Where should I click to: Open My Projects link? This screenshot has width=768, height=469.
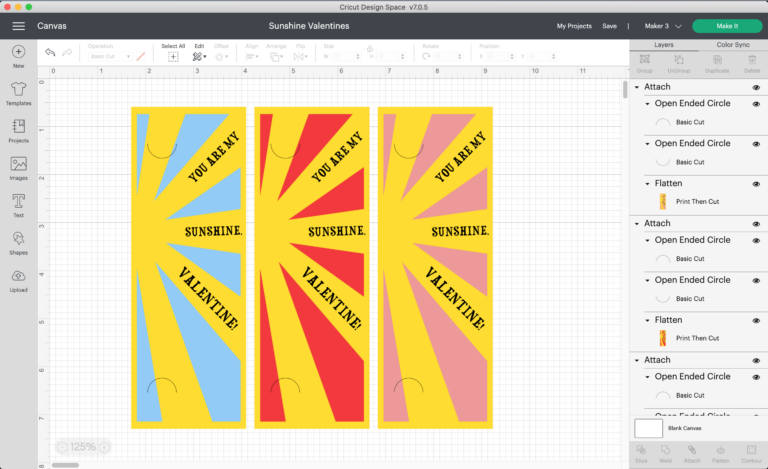point(574,25)
